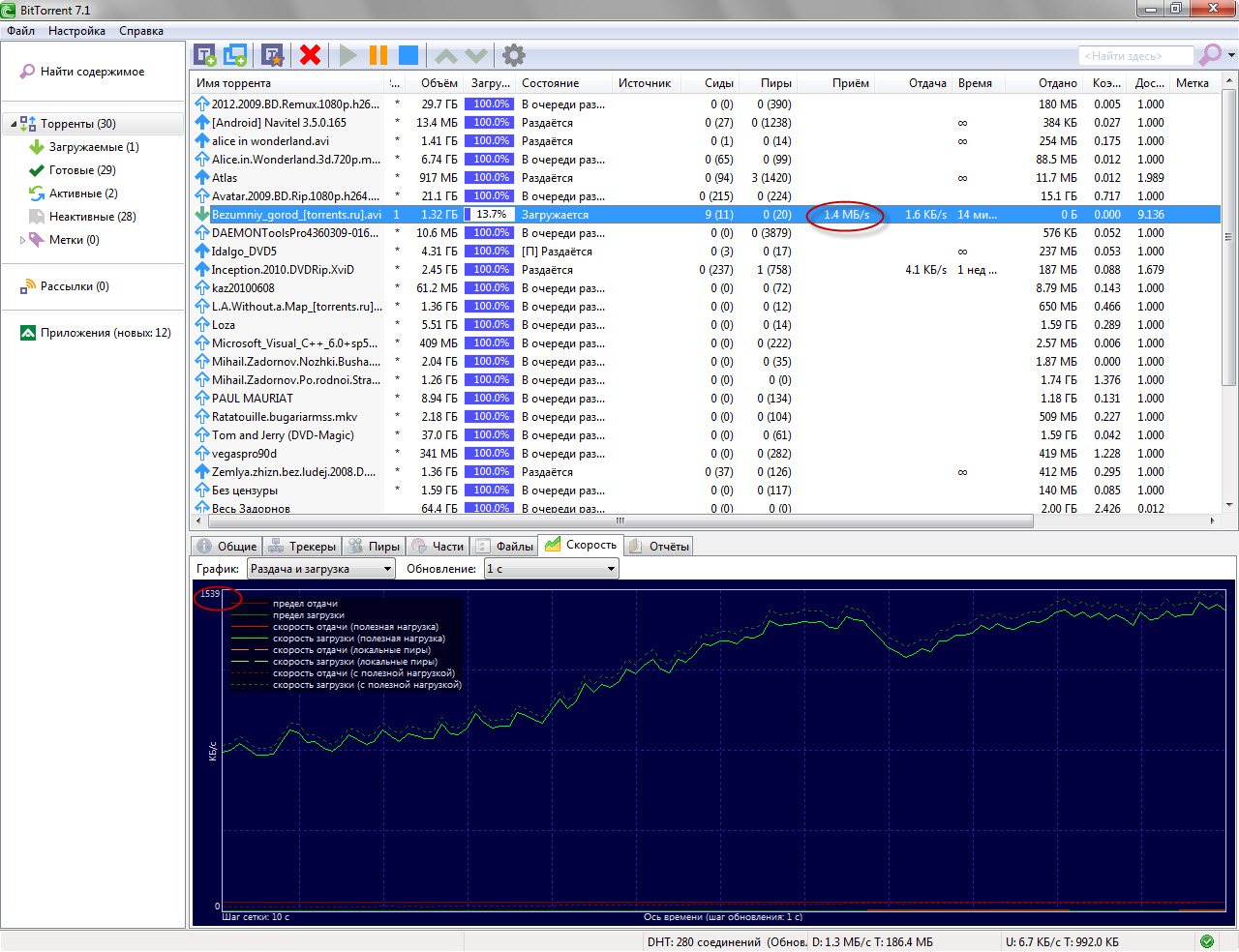The height and width of the screenshot is (952, 1239).
Task: Click the search field 'Найти здесь'
Action: 1134,56
